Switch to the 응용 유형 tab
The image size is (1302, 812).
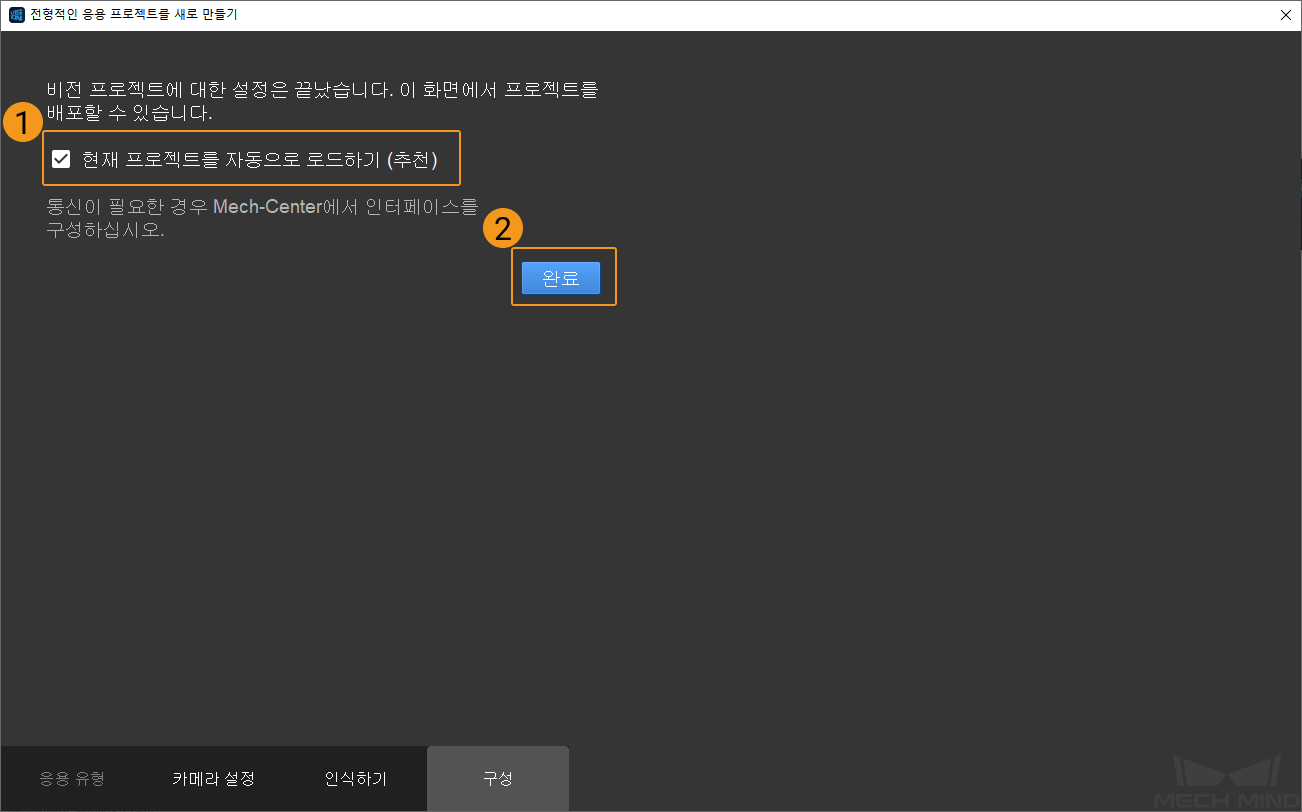71,779
